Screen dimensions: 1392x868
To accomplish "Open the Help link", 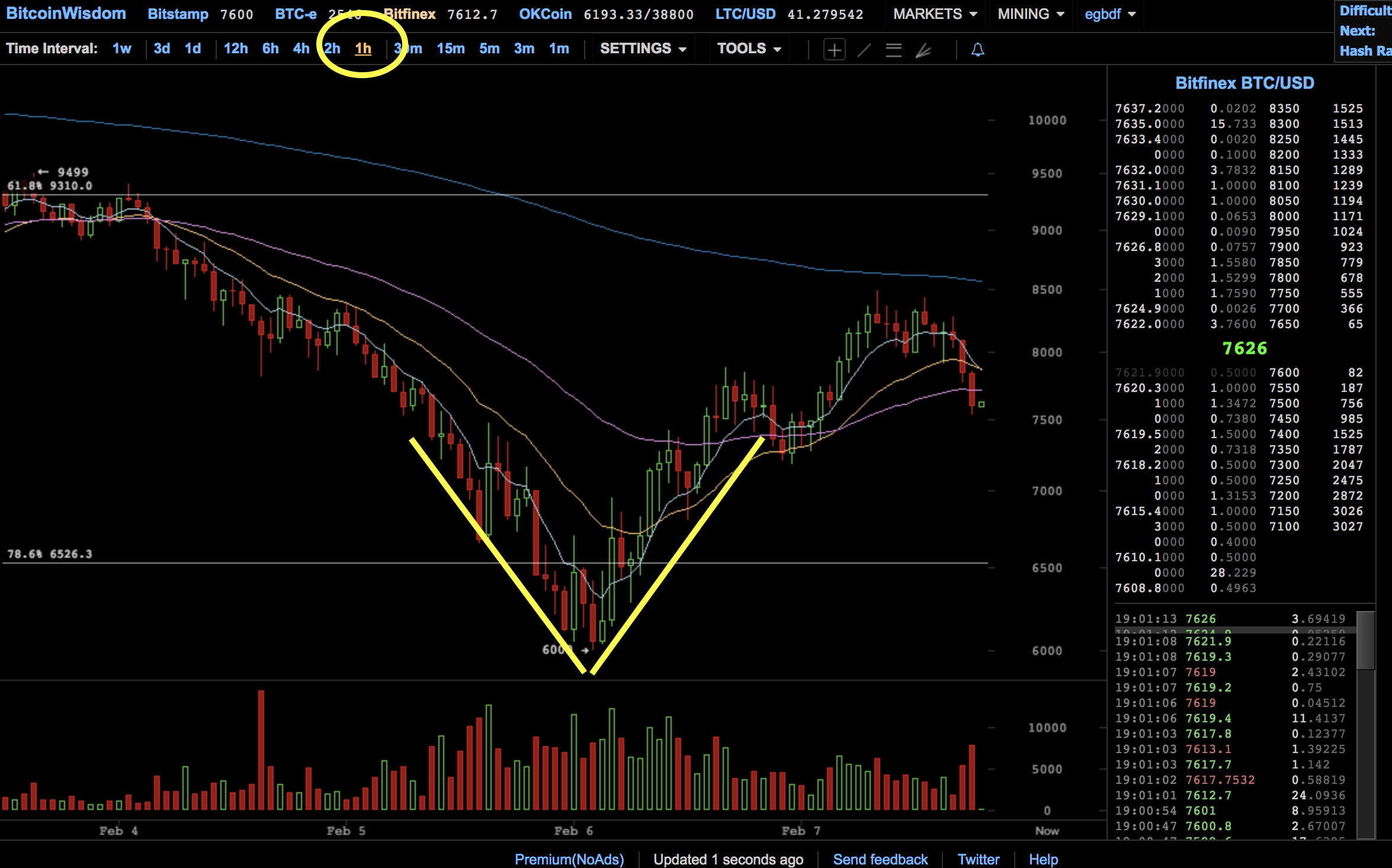I will (1043, 859).
